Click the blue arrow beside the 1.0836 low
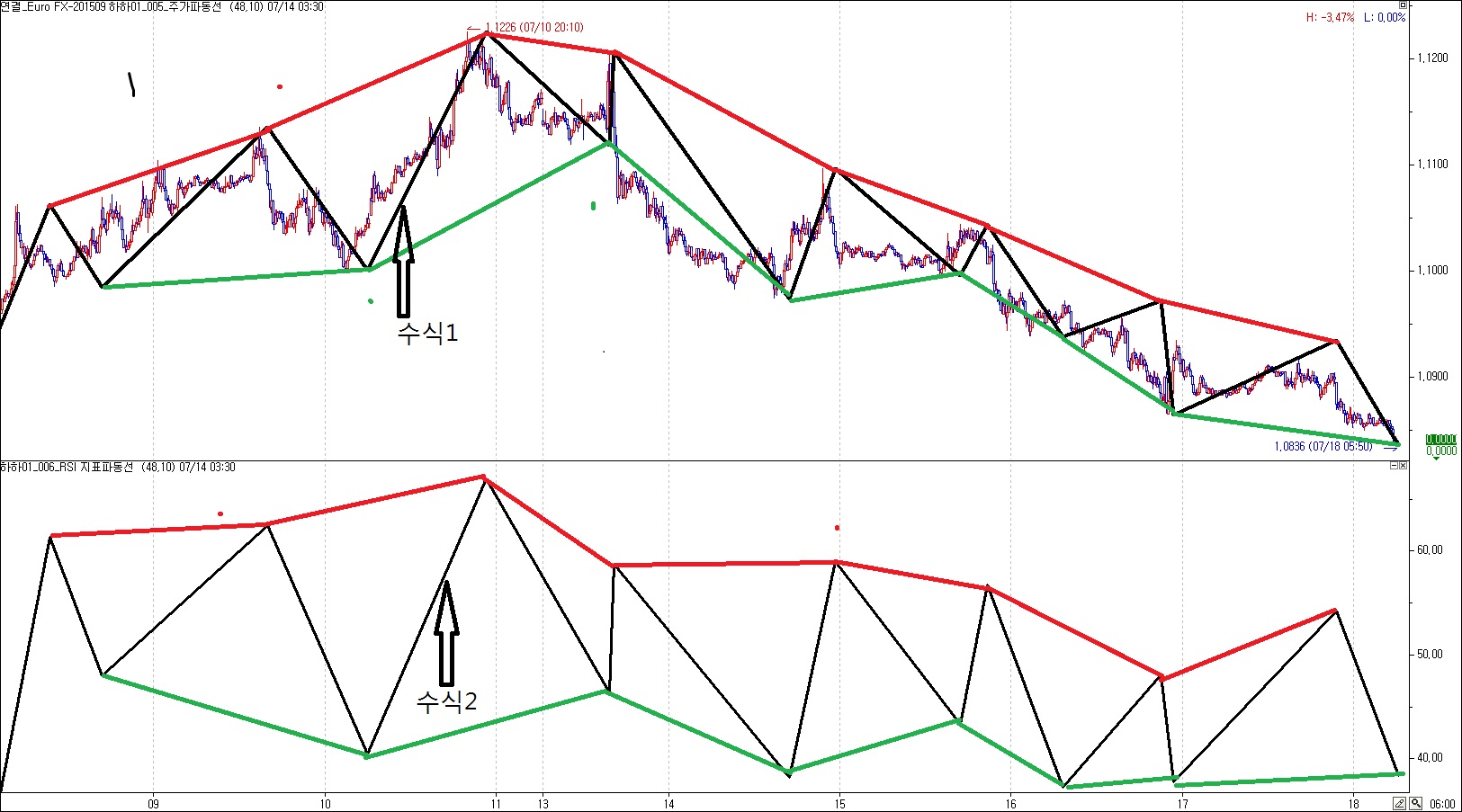Image resolution: width=1462 pixels, height=812 pixels. tap(1390, 447)
